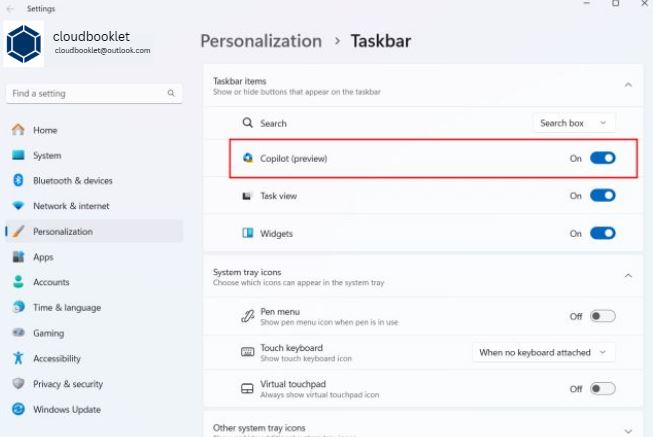
Task: Click the Accessibility figure icon
Action: click(18, 358)
